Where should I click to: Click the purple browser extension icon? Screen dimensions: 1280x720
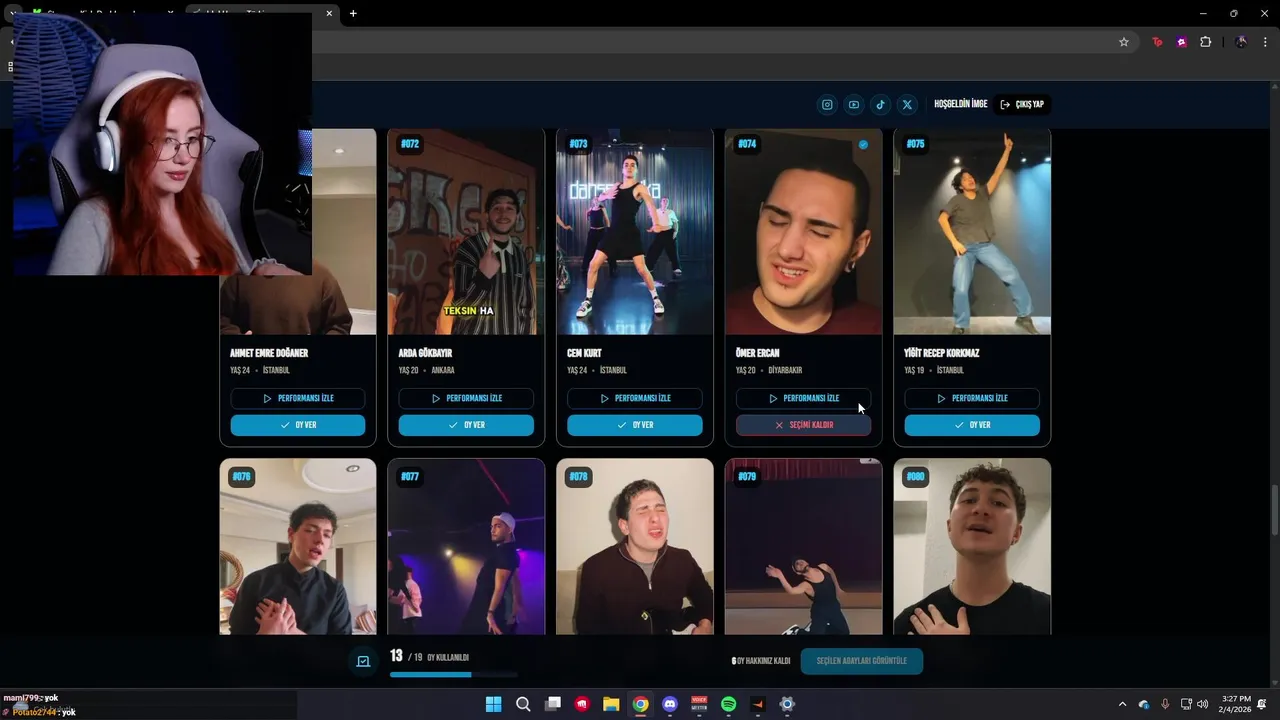point(1182,42)
